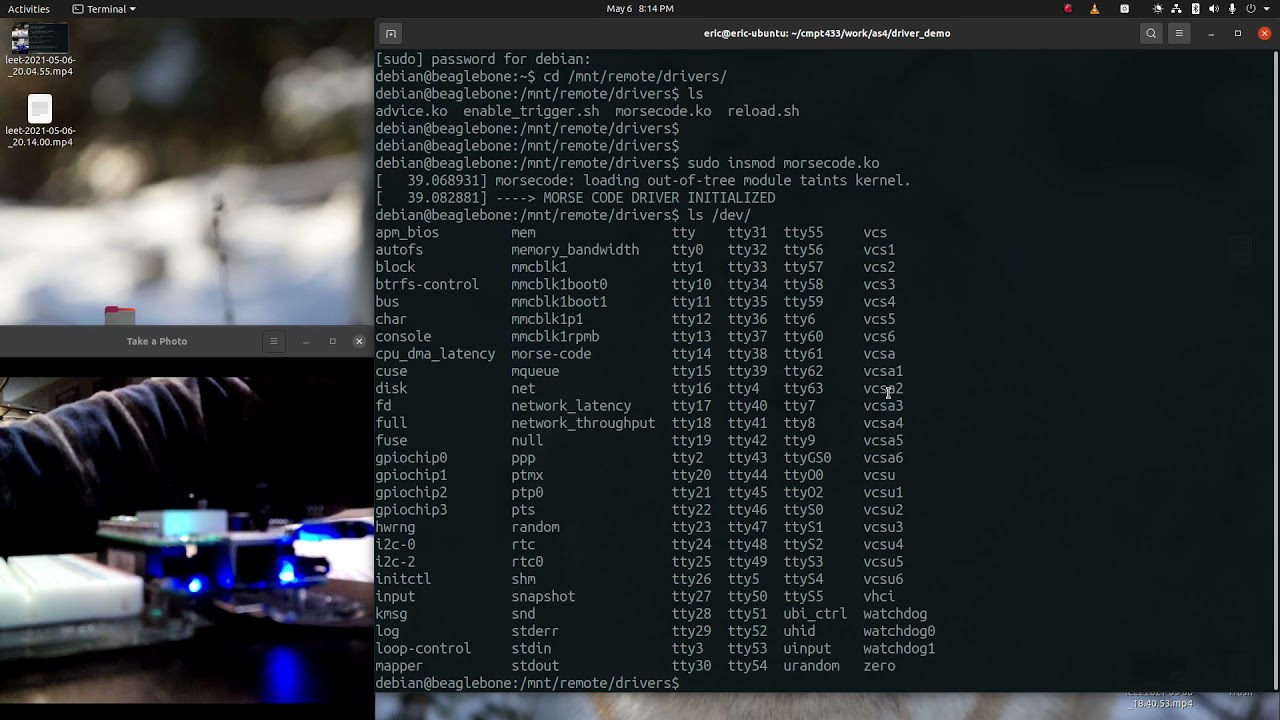Click enable_trigger.sh in the ls output
Screen dimensions: 1280x720
tap(531, 111)
